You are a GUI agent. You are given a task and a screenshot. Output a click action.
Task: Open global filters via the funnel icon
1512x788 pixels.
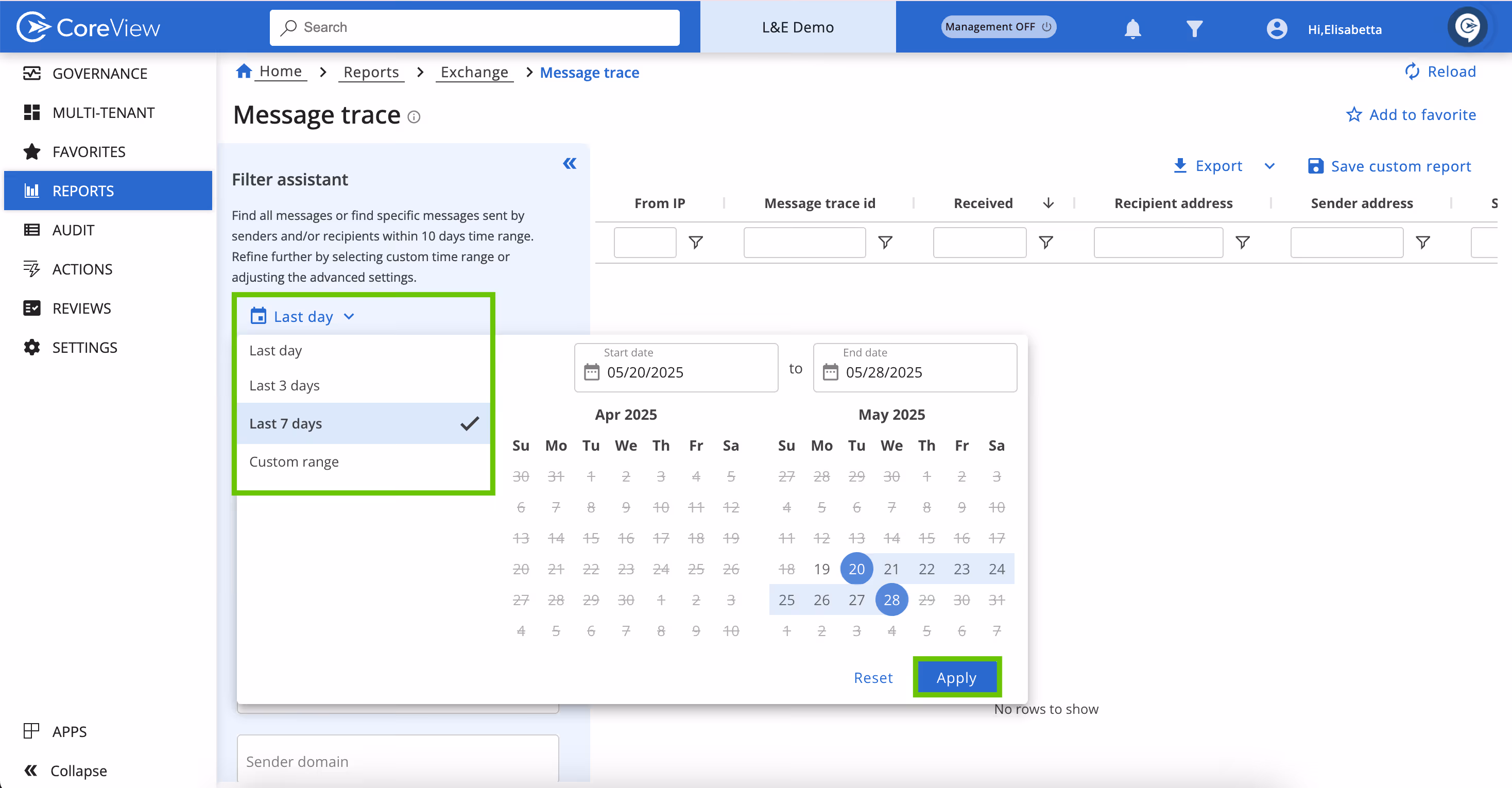click(1194, 28)
